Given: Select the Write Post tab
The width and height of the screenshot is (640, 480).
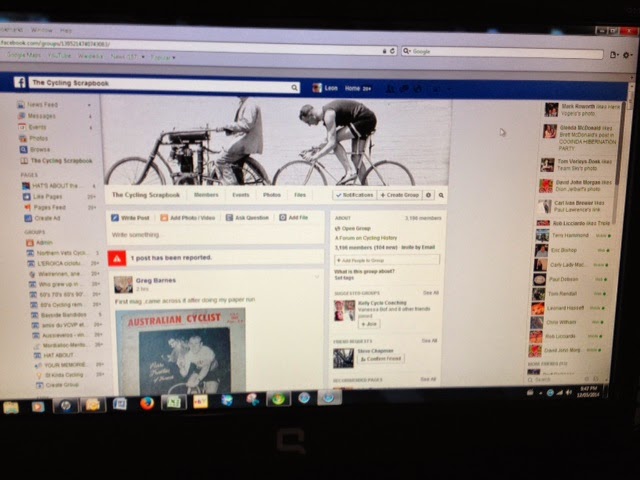Looking at the screenshot, I should pos(131,218).
